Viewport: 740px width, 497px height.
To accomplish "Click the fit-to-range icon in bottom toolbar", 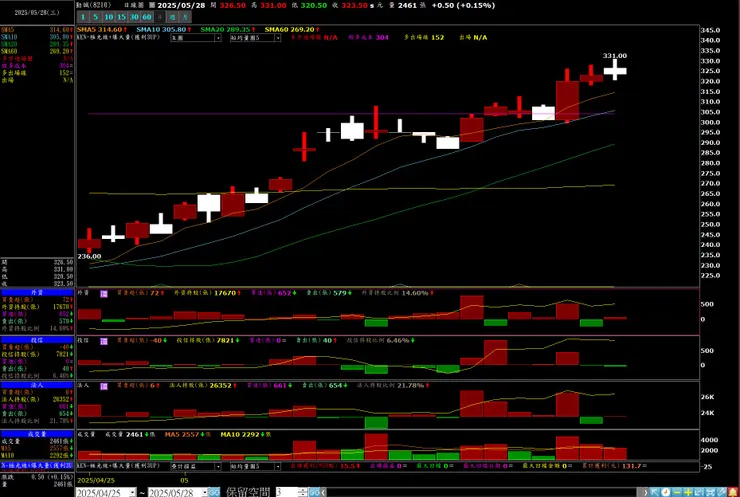I will coord(710,492).
